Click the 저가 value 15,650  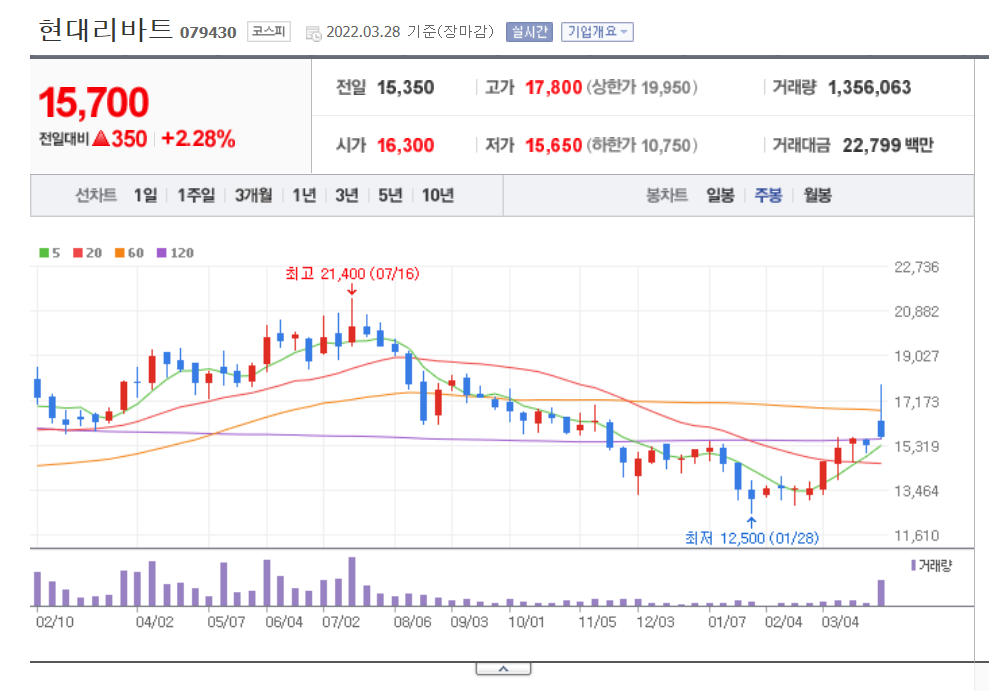(554, 145)
